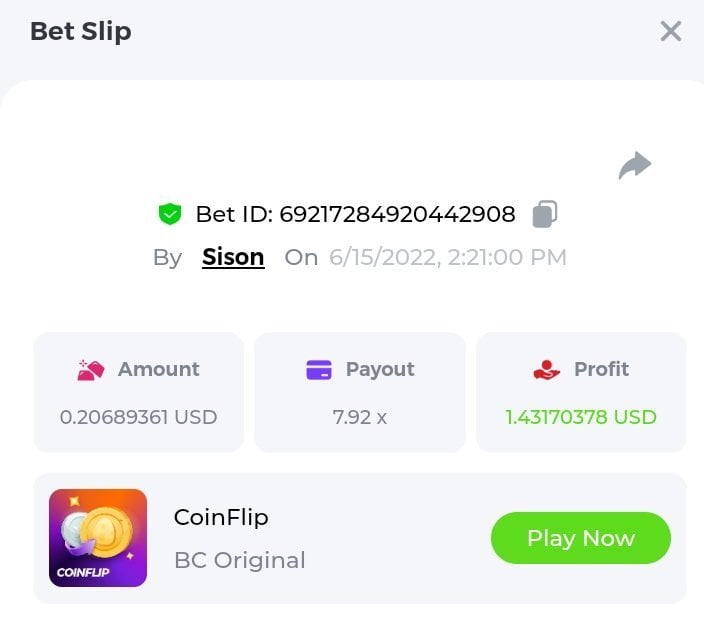The width and height of the screenshot is (704, 619).
Task: Click the Payout label text
Action: pos(380,369)
